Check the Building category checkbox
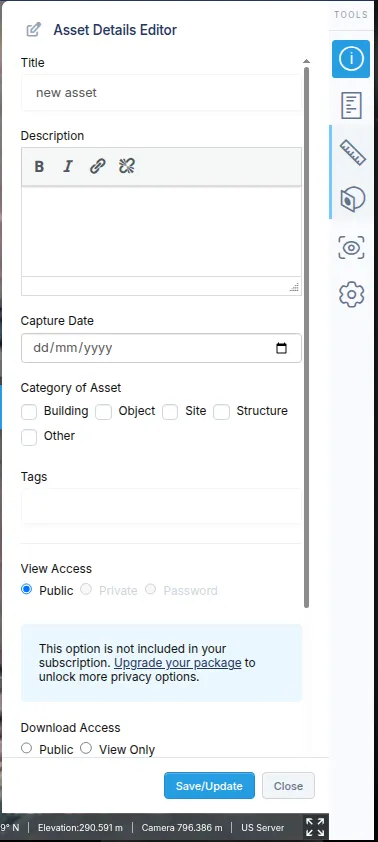The image size is (378, 842). pyautogui.click(x=29, y=412)
